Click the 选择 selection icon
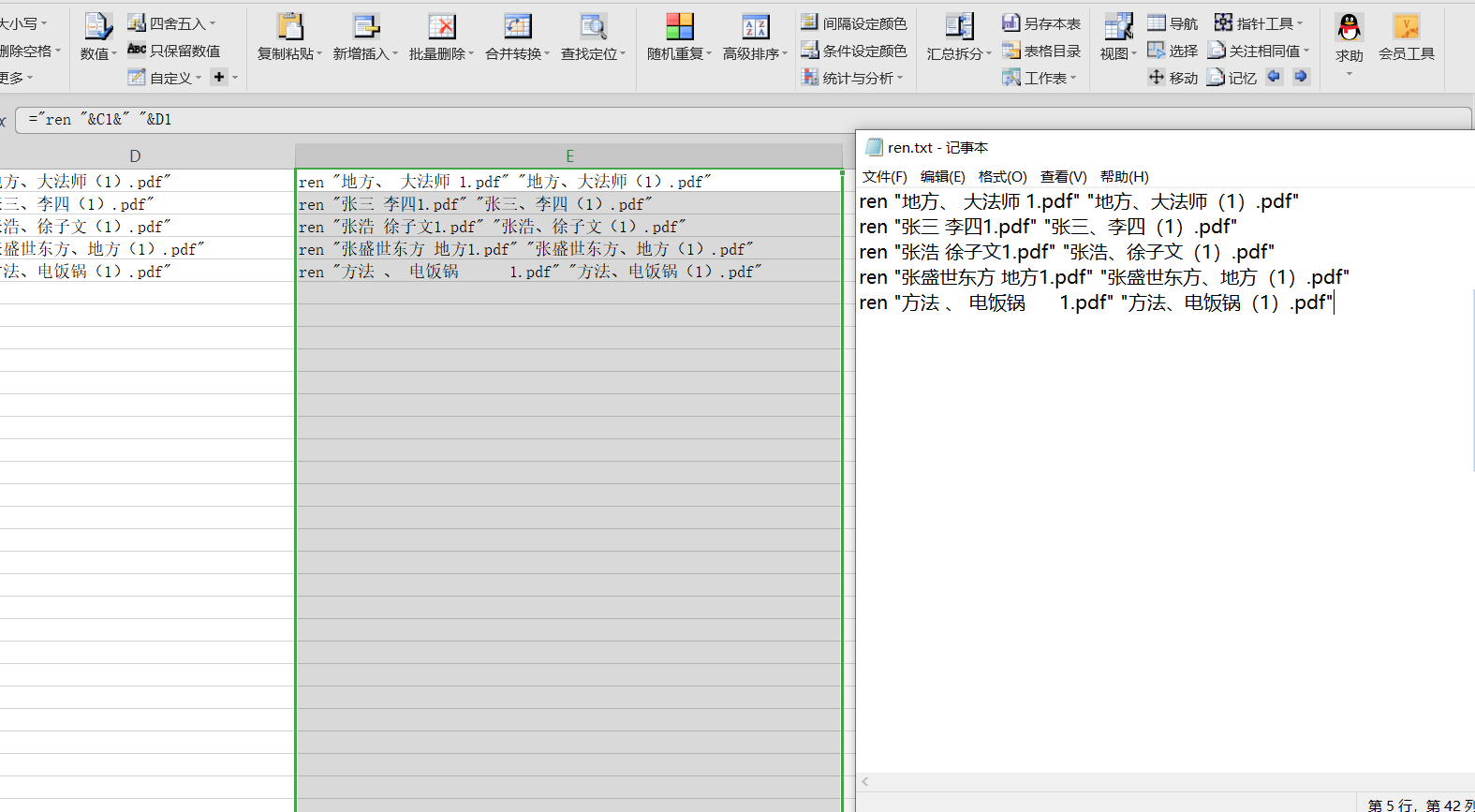Screen dimensions: 1475x812 click(1157, 50)
